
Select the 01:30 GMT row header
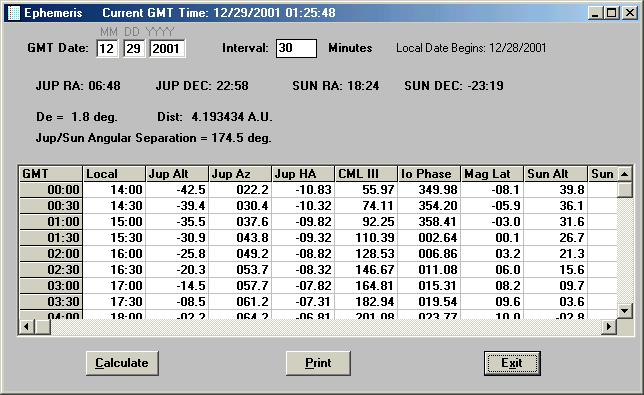coord(51,238)
